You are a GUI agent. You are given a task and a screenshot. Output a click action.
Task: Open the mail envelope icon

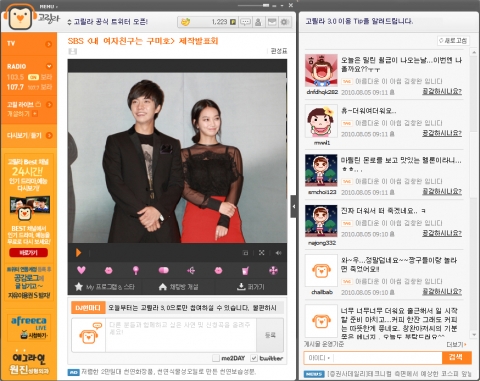(272, 22)
